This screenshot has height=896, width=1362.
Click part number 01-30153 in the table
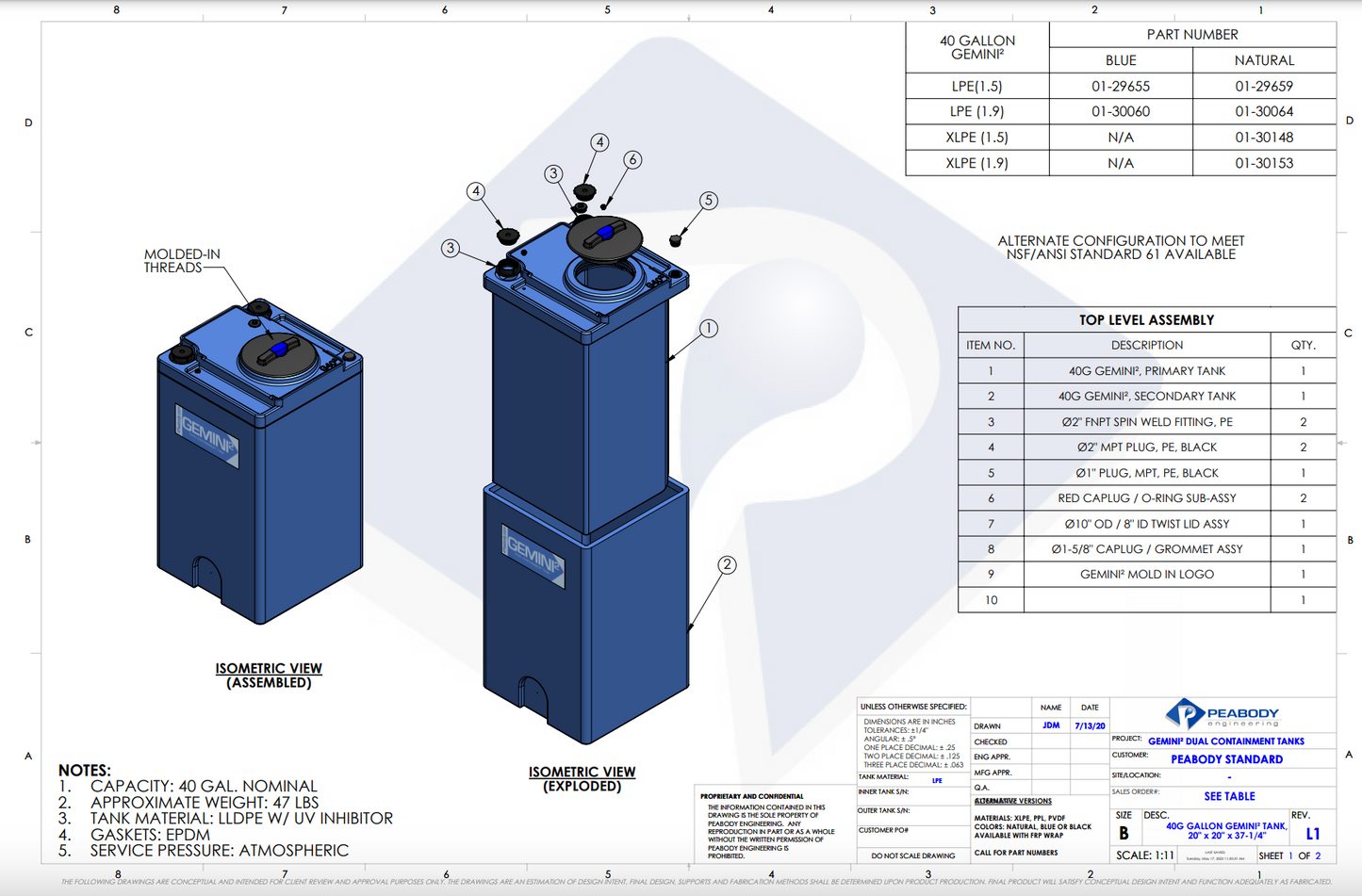[x=1264, y=163]
